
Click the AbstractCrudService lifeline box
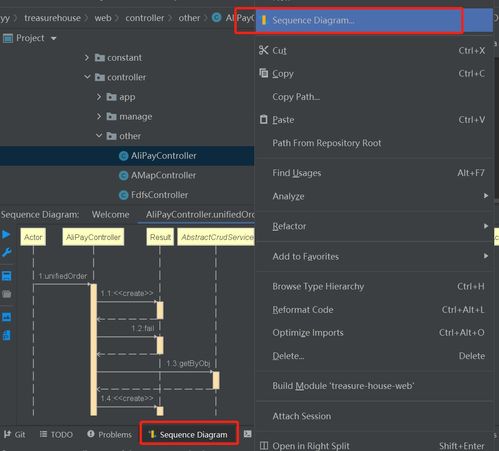[x=216, y=237]
